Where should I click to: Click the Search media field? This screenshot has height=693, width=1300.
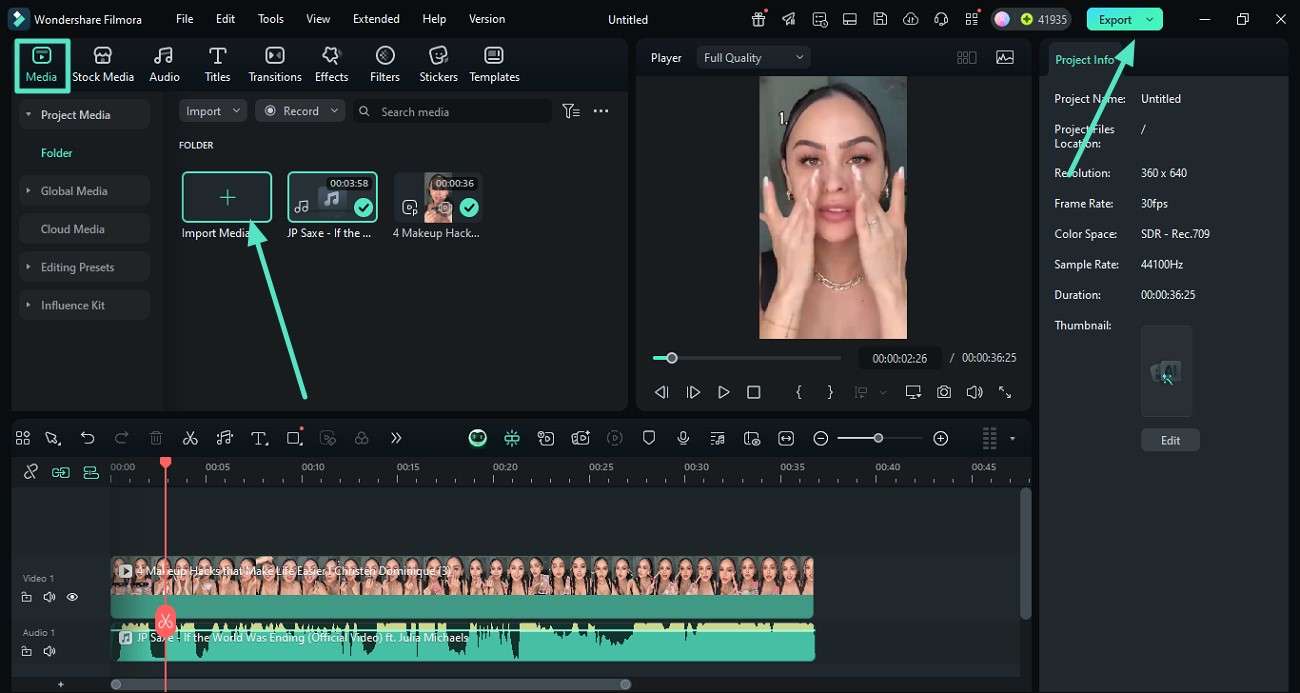(453, 111)
